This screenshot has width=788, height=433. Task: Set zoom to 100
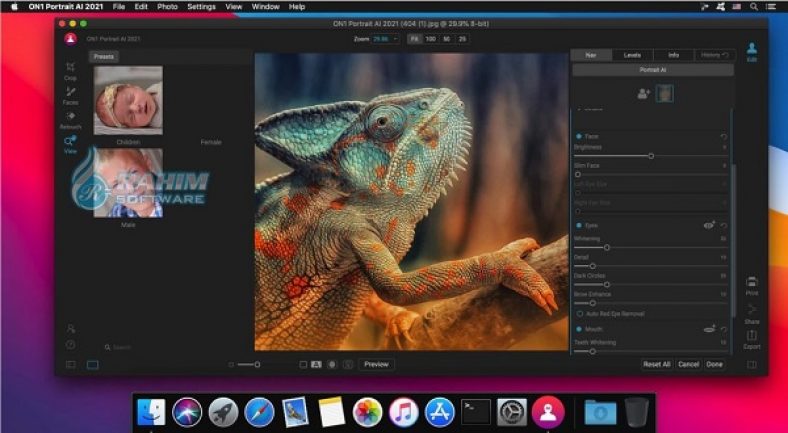pyautogui.click(x=430, y=39)
